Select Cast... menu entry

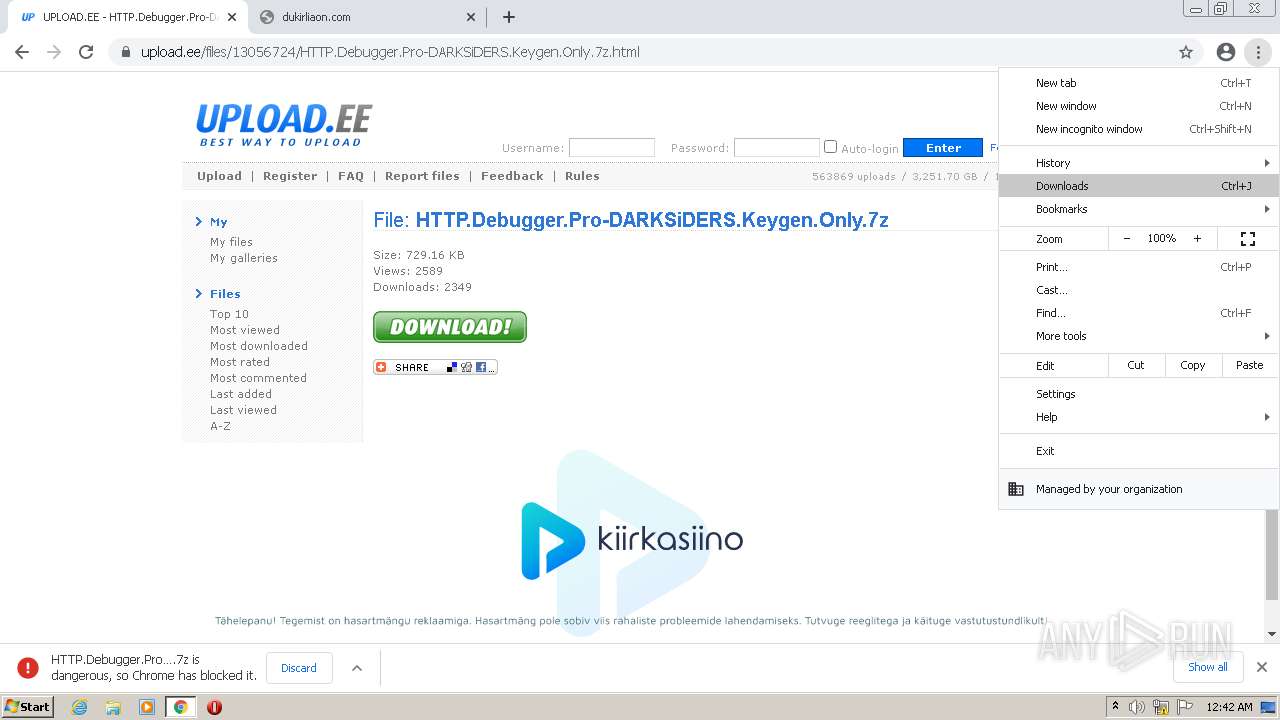tap(1138, 290)
